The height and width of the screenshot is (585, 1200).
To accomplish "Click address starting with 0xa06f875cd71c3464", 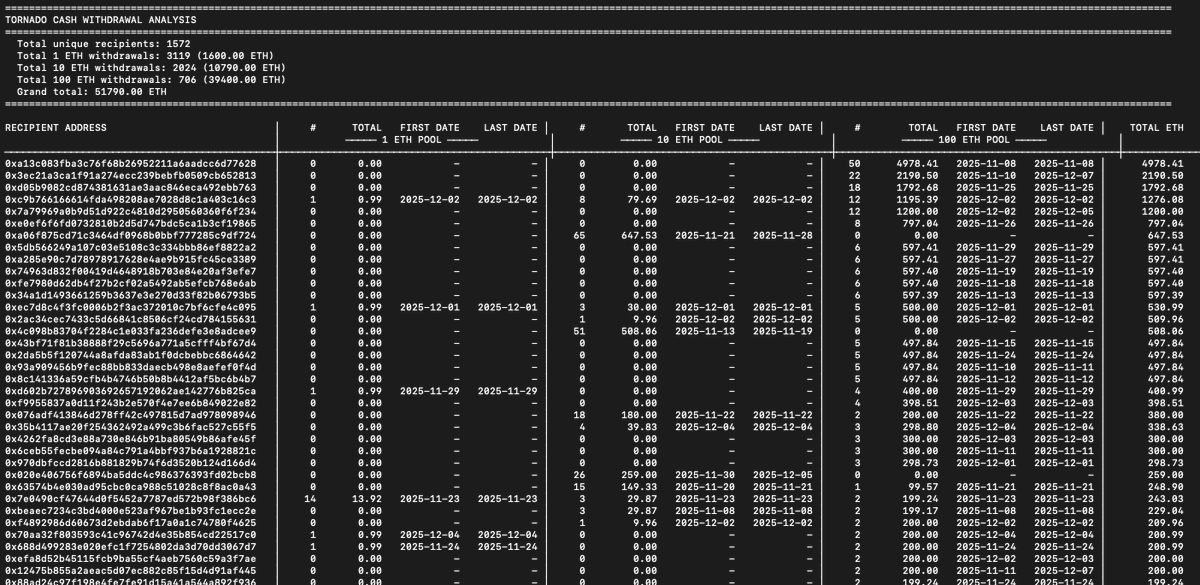I will click(131, 236).
